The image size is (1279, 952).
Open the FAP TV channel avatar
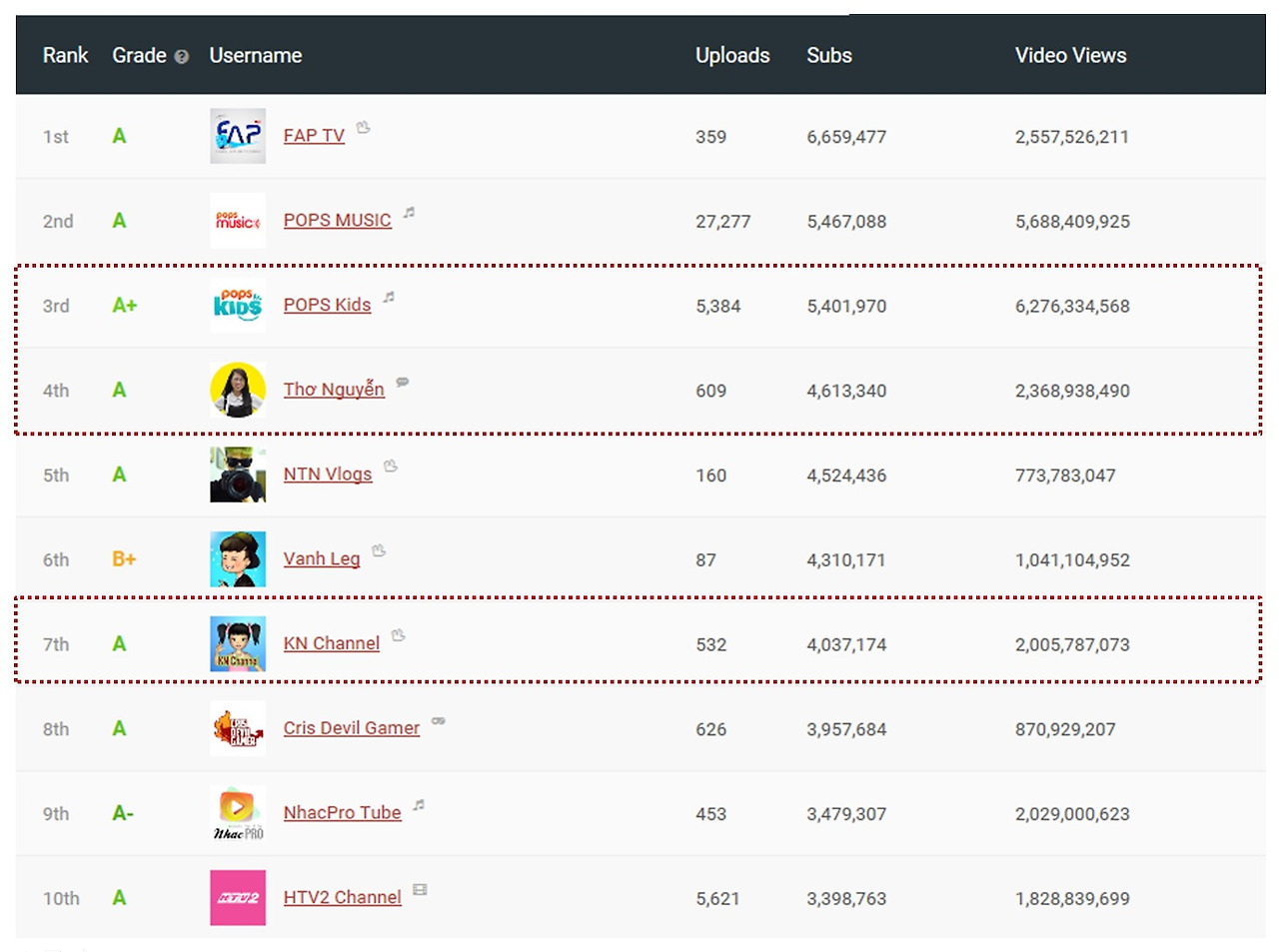tap(238, 136)
